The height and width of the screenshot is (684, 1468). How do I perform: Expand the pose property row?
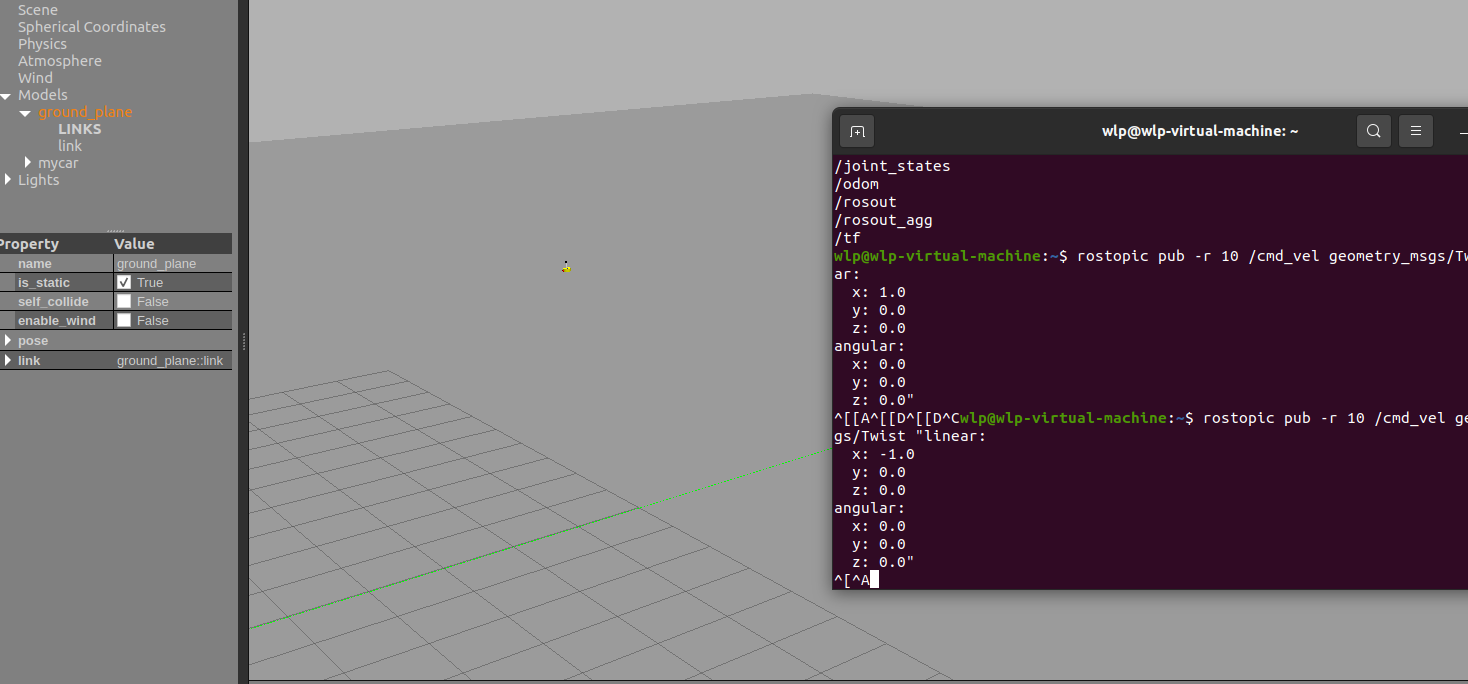pos(8,341)
